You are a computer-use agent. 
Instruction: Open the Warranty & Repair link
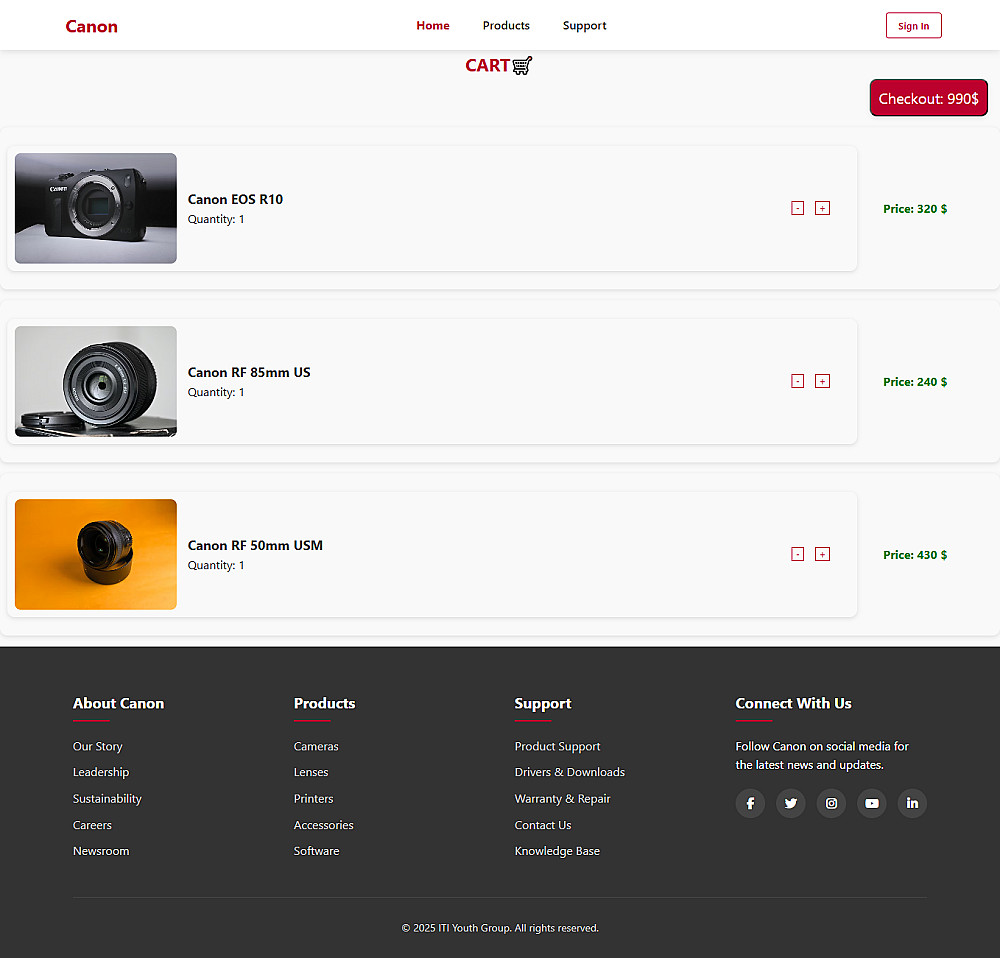click(562, 799)
